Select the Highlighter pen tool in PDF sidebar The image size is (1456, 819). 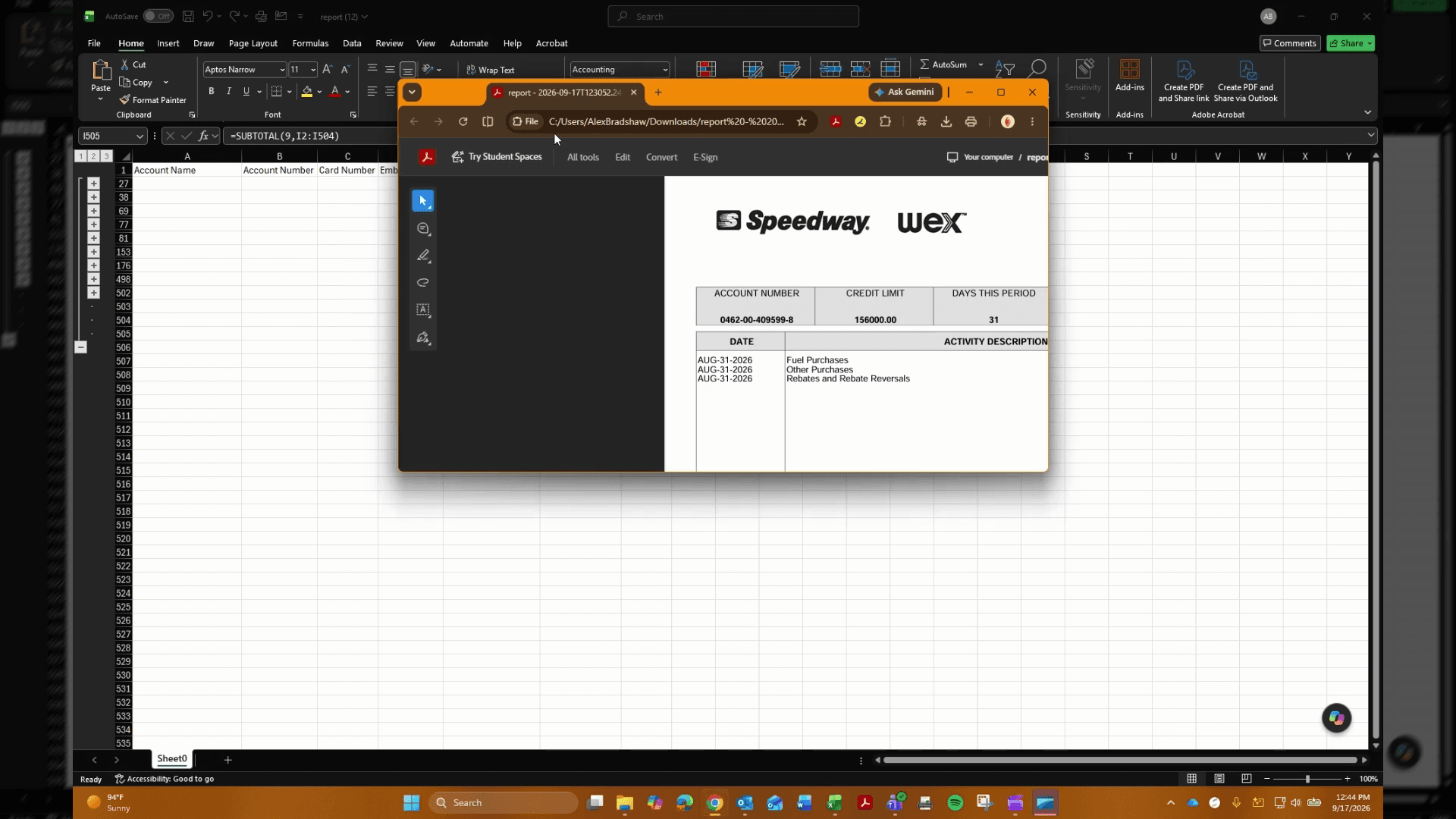tap(423, 256)
